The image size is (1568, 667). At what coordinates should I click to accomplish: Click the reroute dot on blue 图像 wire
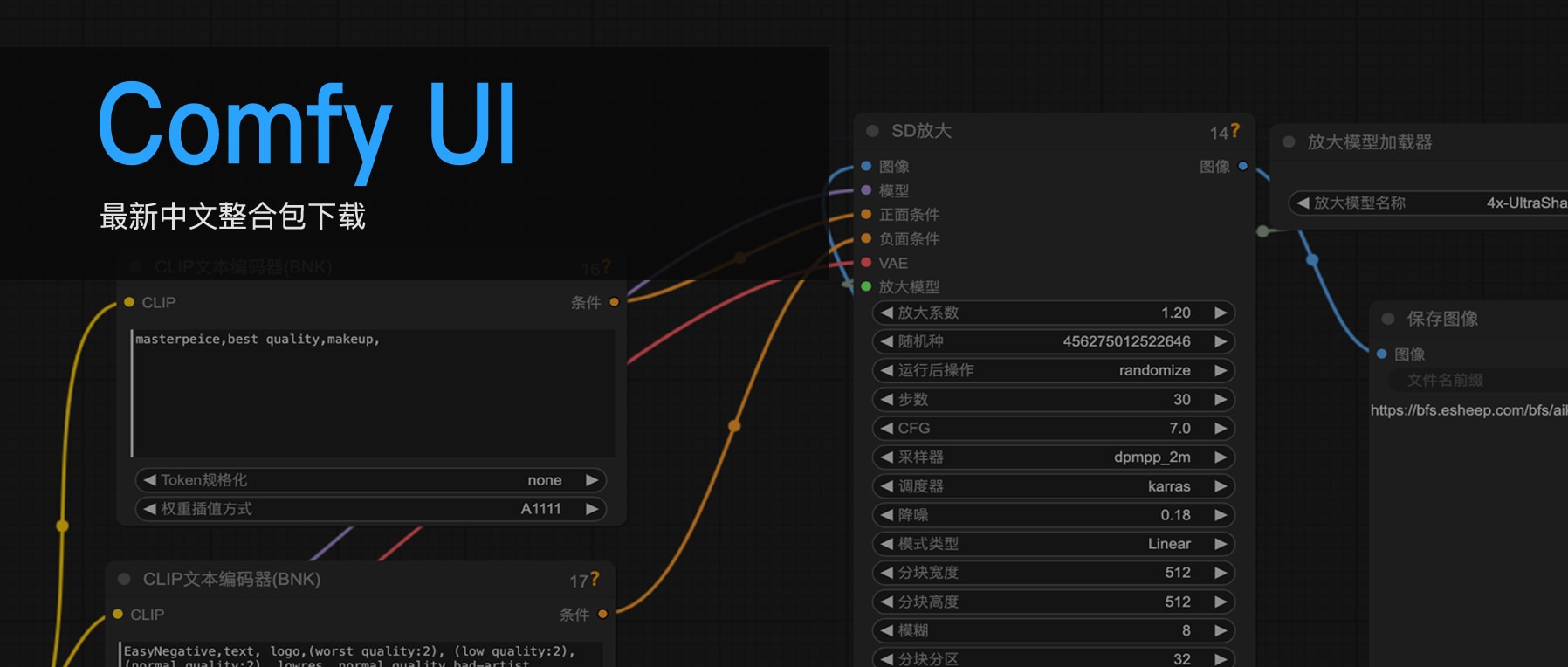click(x=1311, y=259)
